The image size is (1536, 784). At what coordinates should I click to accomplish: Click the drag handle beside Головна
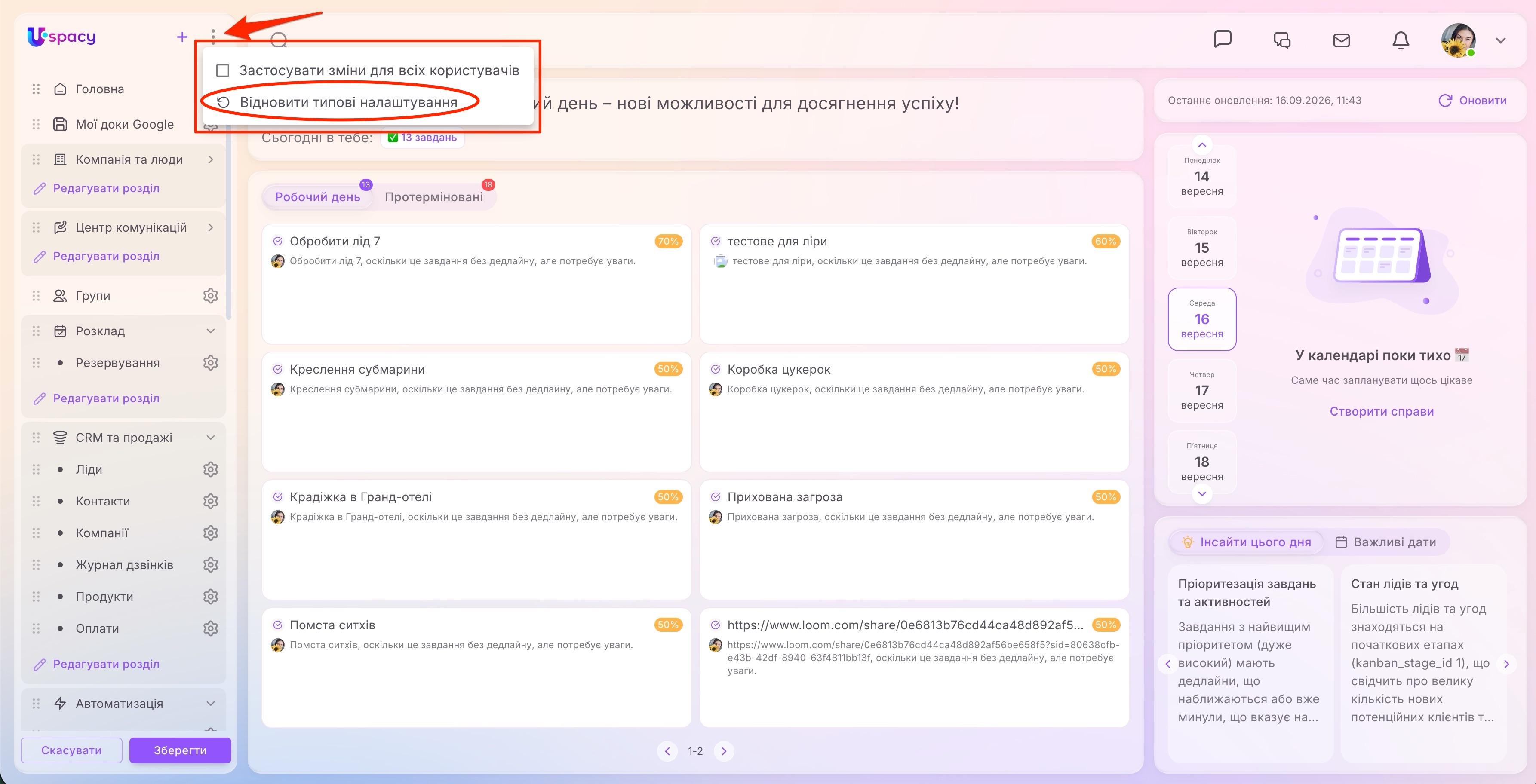pyautogui.click(x=36, y=89)
